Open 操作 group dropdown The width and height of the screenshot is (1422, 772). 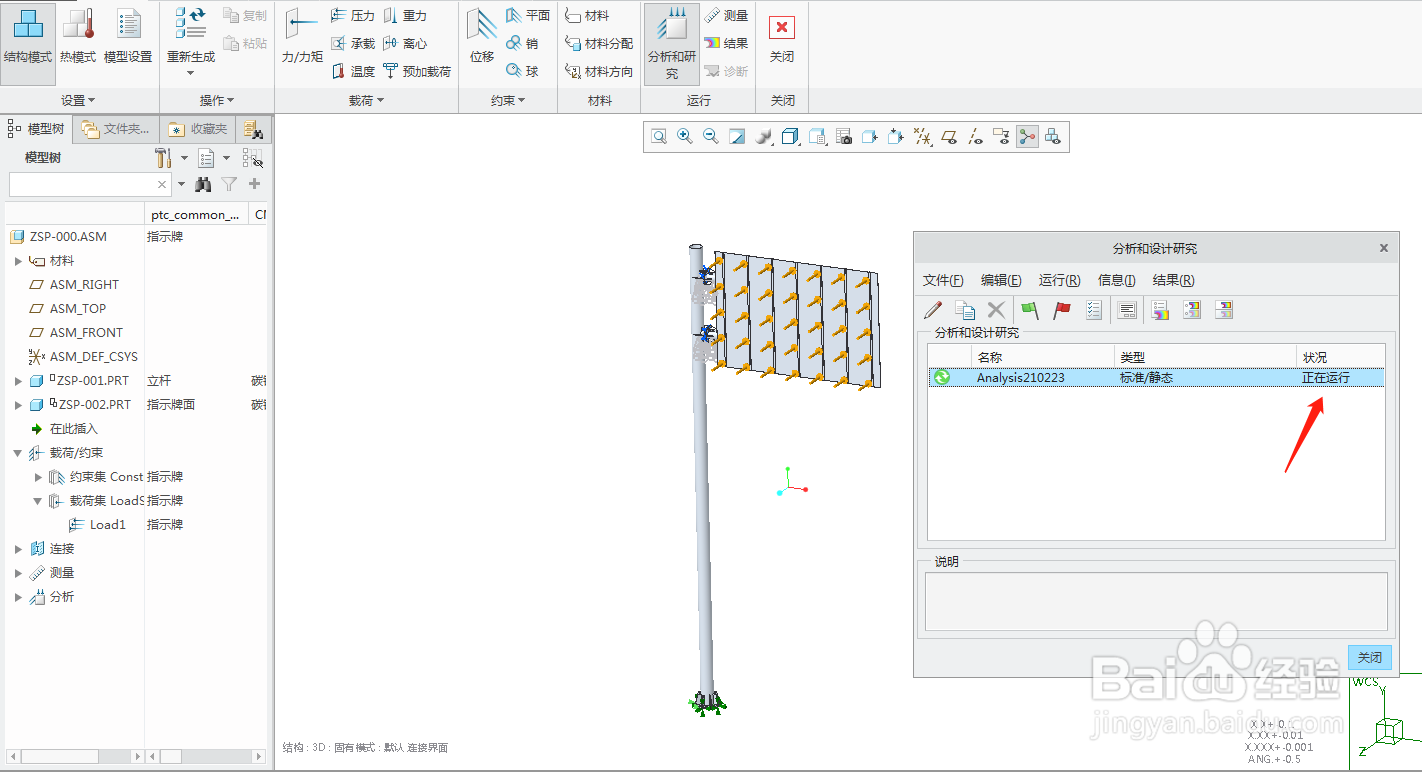click(217, 100)
